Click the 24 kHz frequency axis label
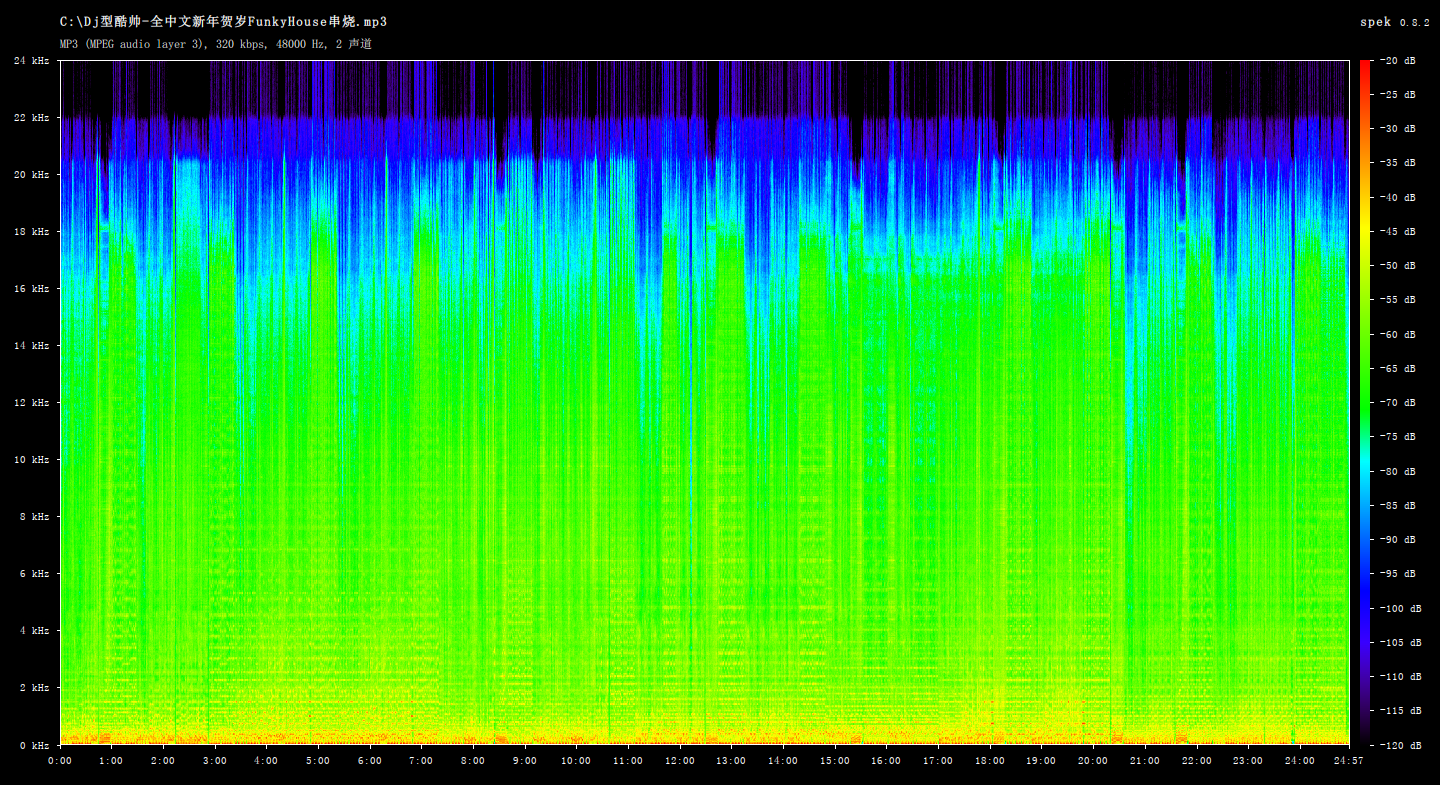This screenshot has width=1440, height=785. pyautogui.click(x=31, y=61)
